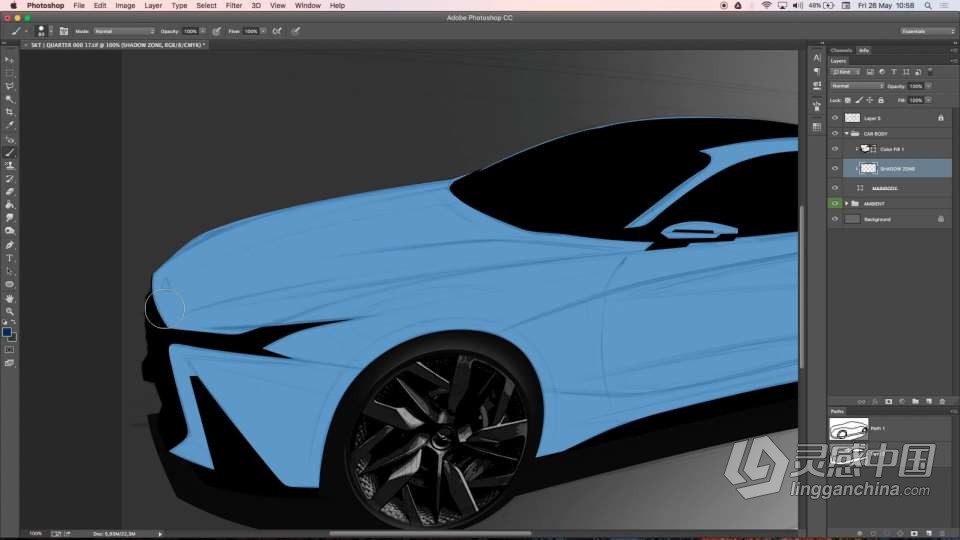This screenshot has width=960, height=540.
Task: Select the Color Fill 1 layer
Action: coord(891,149)
